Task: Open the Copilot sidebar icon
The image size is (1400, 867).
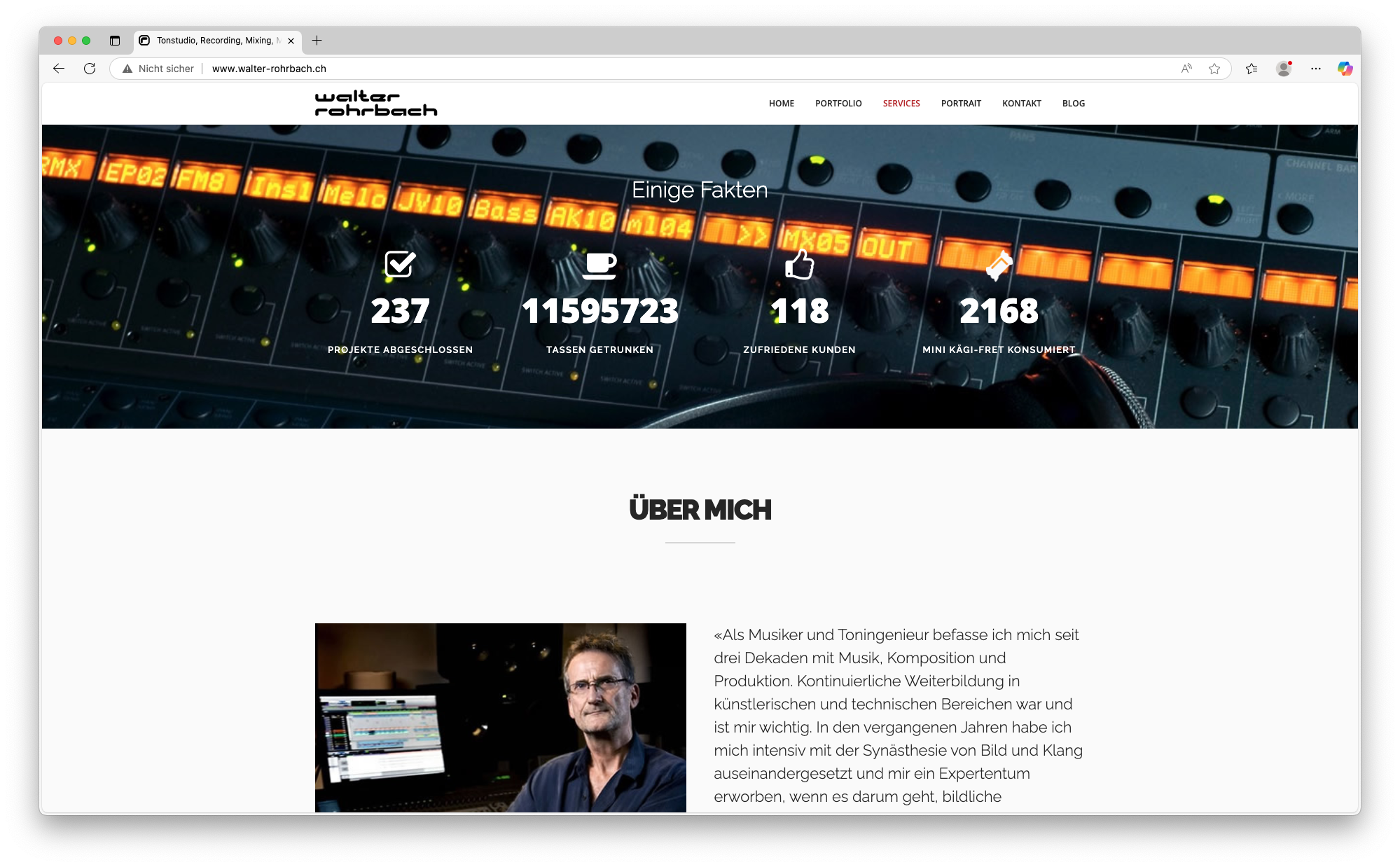Action: click(1345, 69)
